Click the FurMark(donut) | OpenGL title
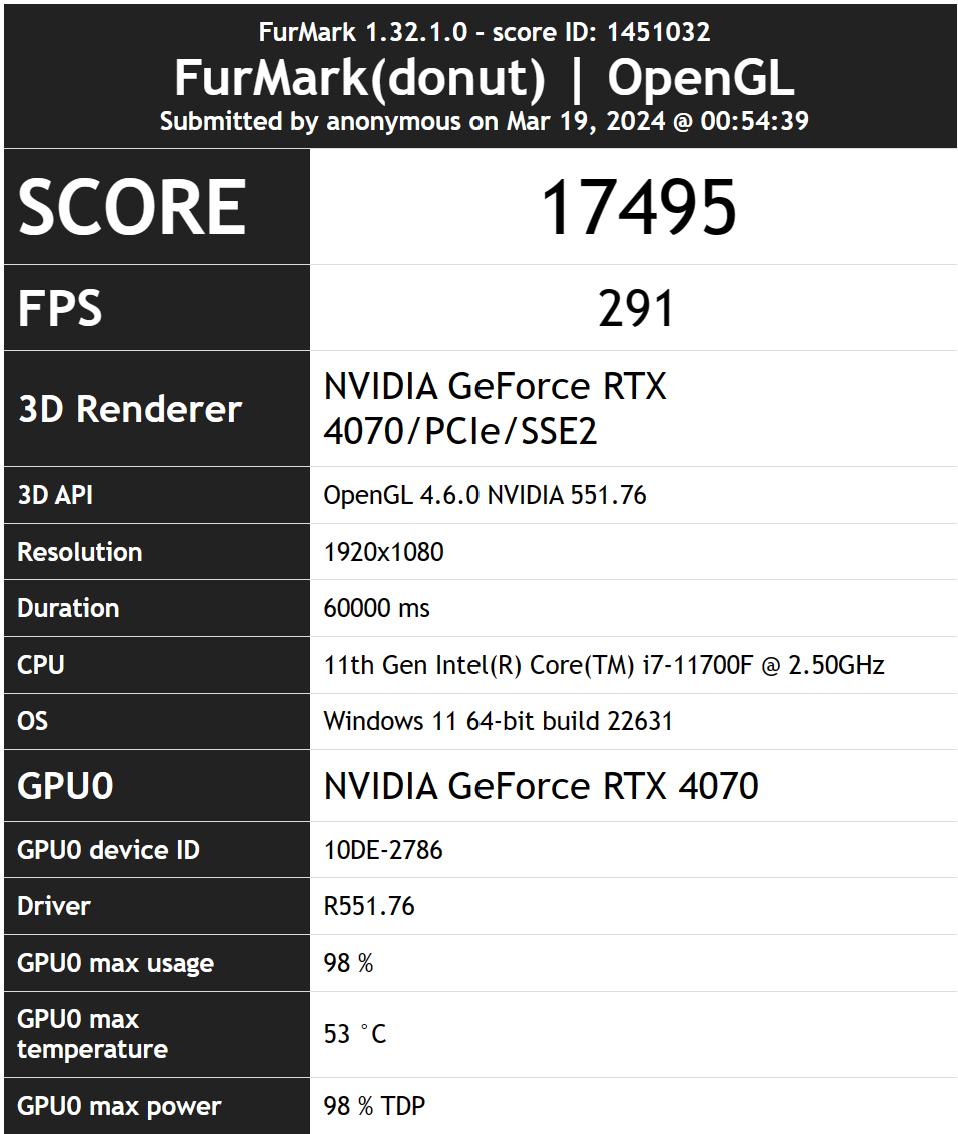Screen dimensions: 958x1134 pos(484,77)
